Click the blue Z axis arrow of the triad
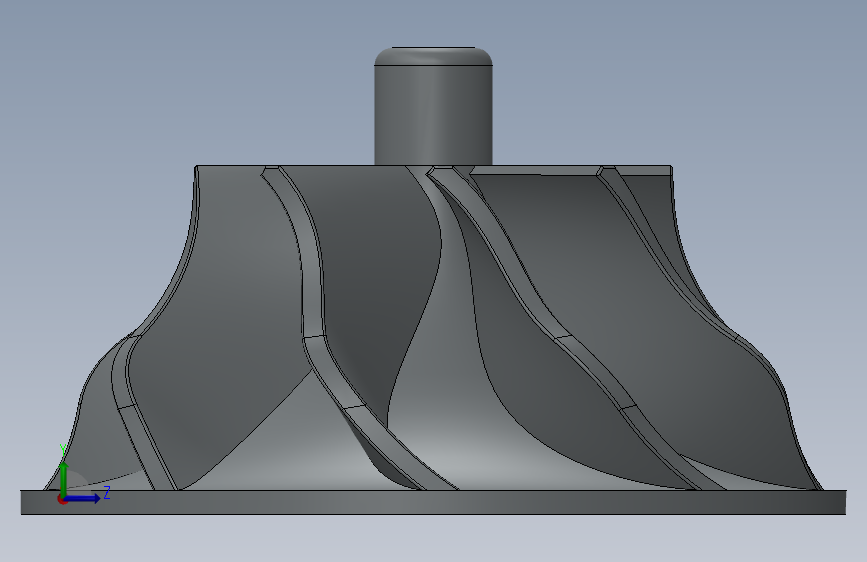Screen dimensions: 867x562 point(83,498)
